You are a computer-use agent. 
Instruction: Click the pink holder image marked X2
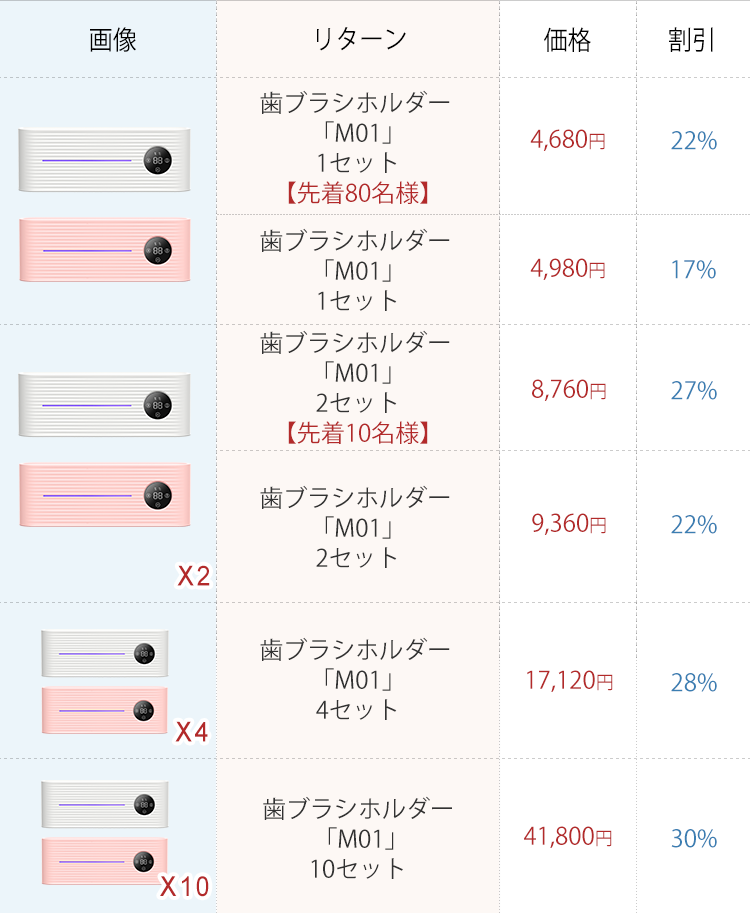[103, 495]
